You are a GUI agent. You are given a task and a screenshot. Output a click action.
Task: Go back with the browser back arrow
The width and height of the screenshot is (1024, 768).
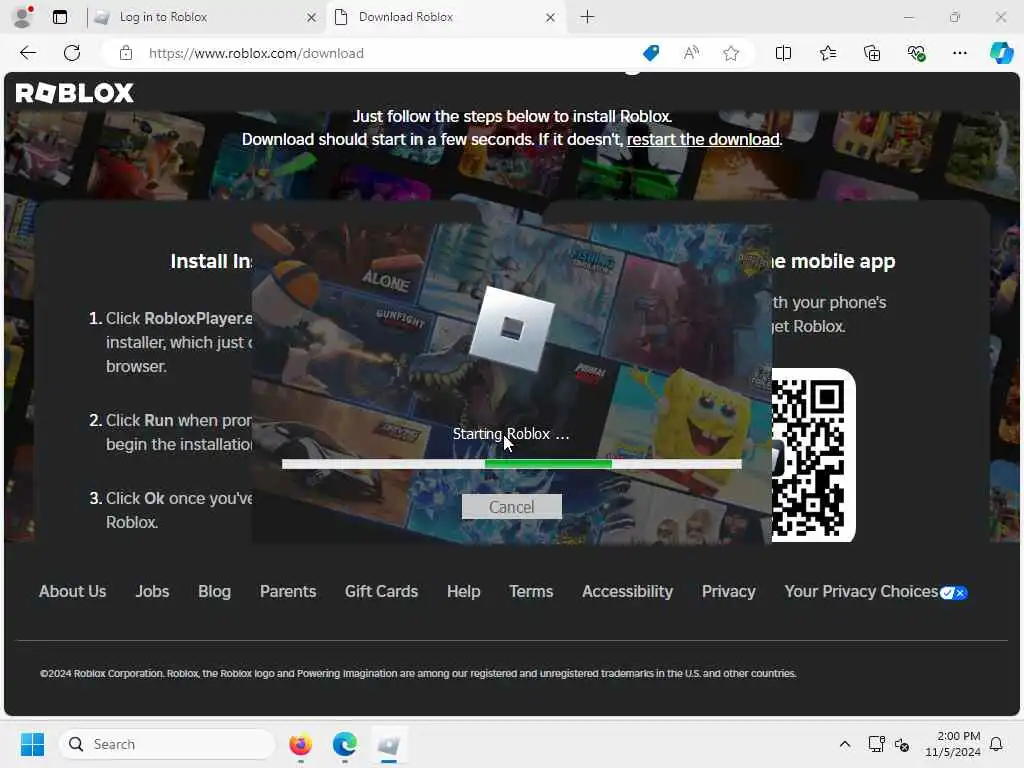click(x=28, y=53)
